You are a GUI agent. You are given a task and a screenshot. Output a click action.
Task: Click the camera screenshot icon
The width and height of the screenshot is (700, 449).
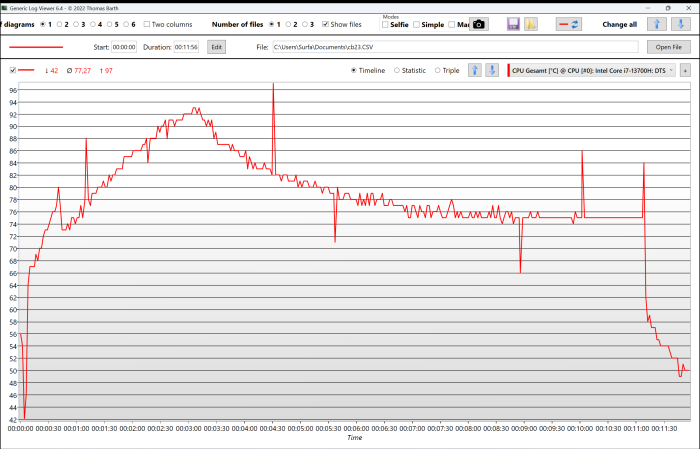[x=479, y=25]
